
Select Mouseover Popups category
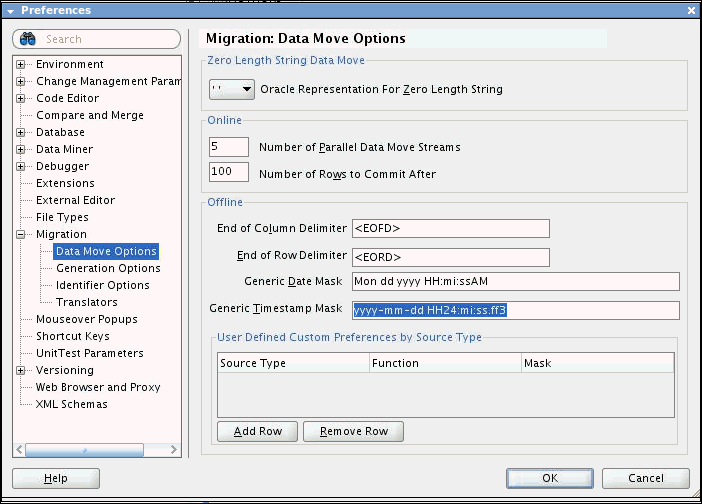click(x=87, y=320)
